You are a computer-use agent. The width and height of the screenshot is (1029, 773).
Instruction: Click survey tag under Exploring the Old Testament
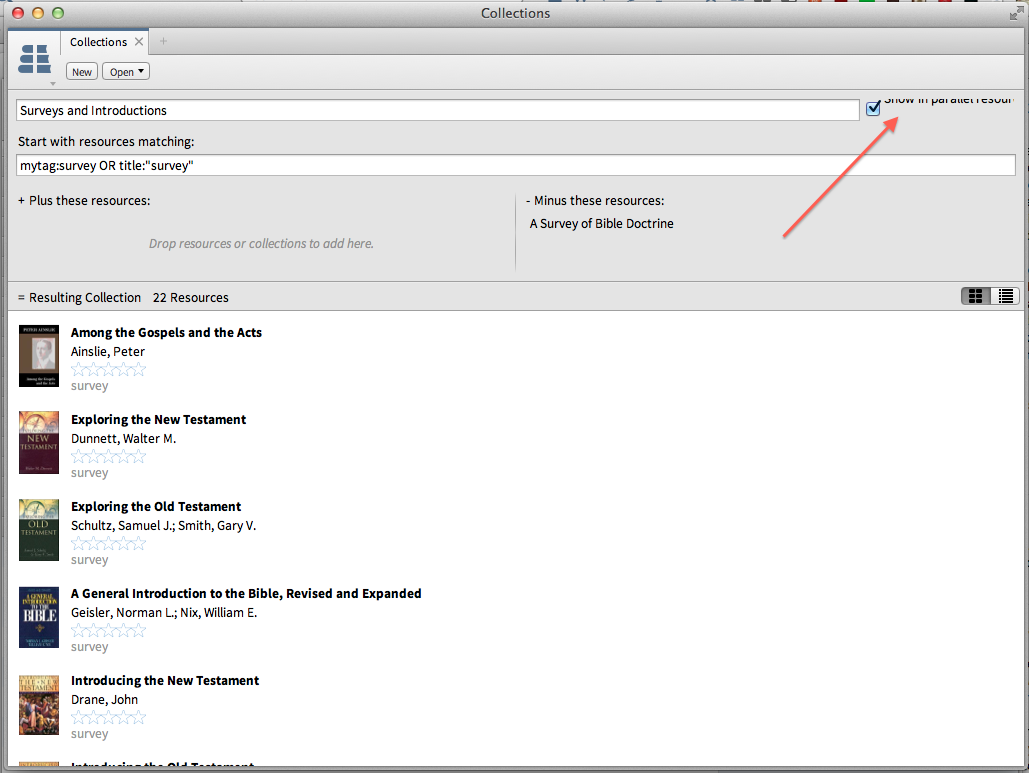coord(89,560)
